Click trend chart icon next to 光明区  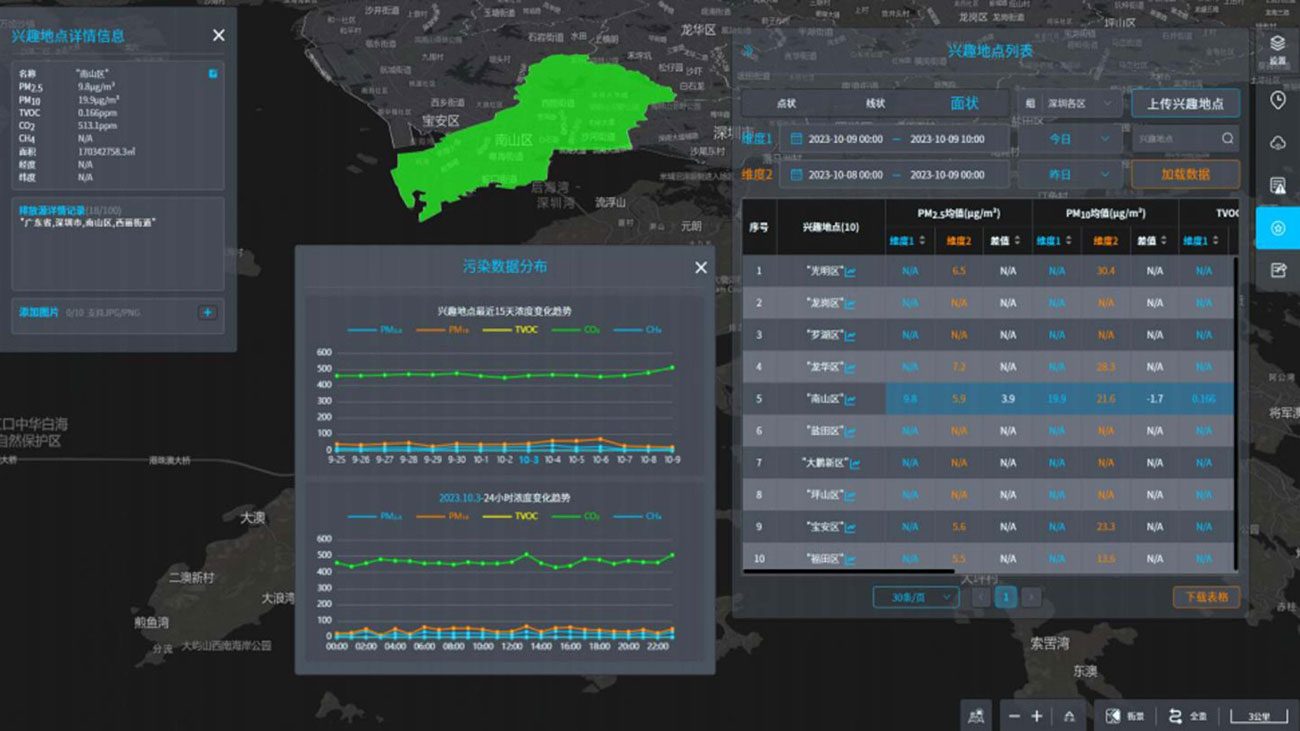tap(850, 271)
